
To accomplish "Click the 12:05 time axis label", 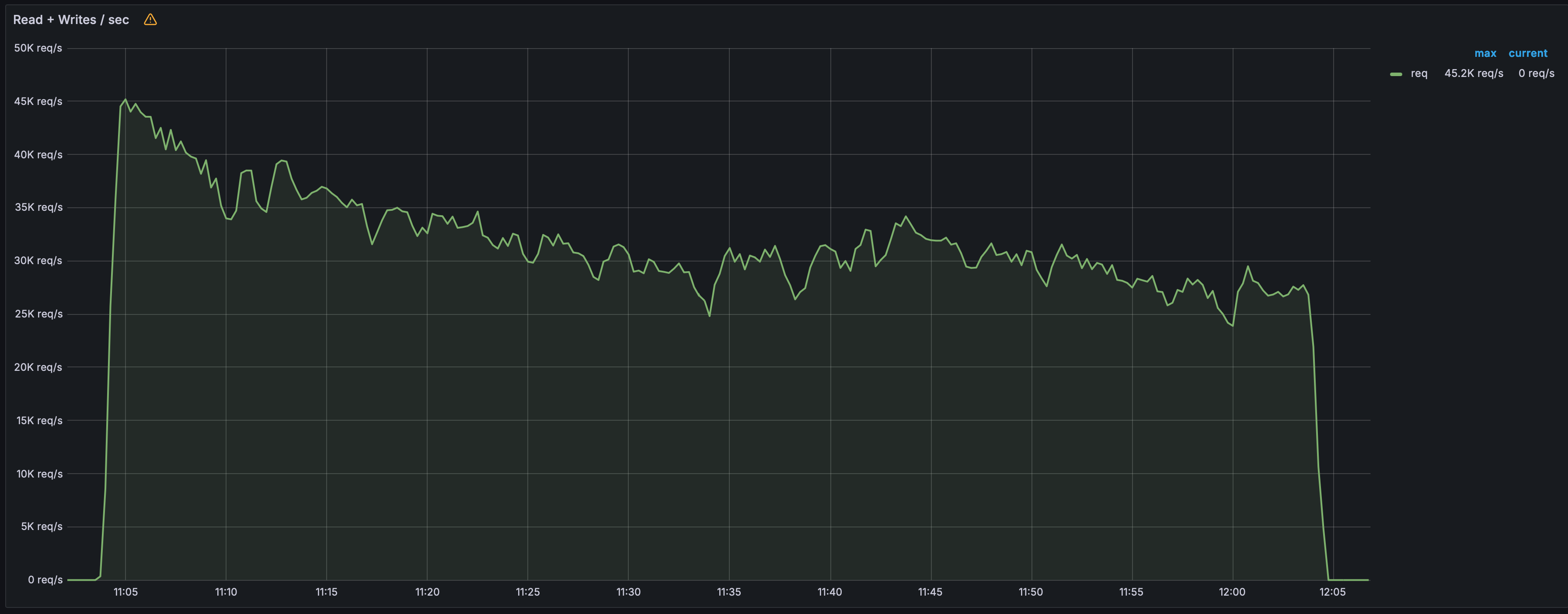I will (1332, 592).
